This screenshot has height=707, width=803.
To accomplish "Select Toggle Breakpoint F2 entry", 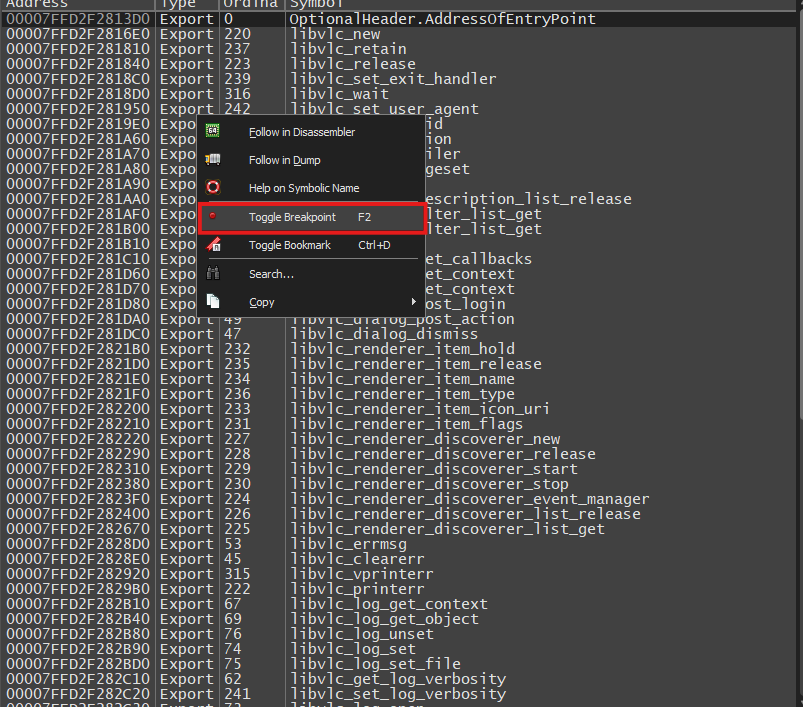I will (311, 218).
